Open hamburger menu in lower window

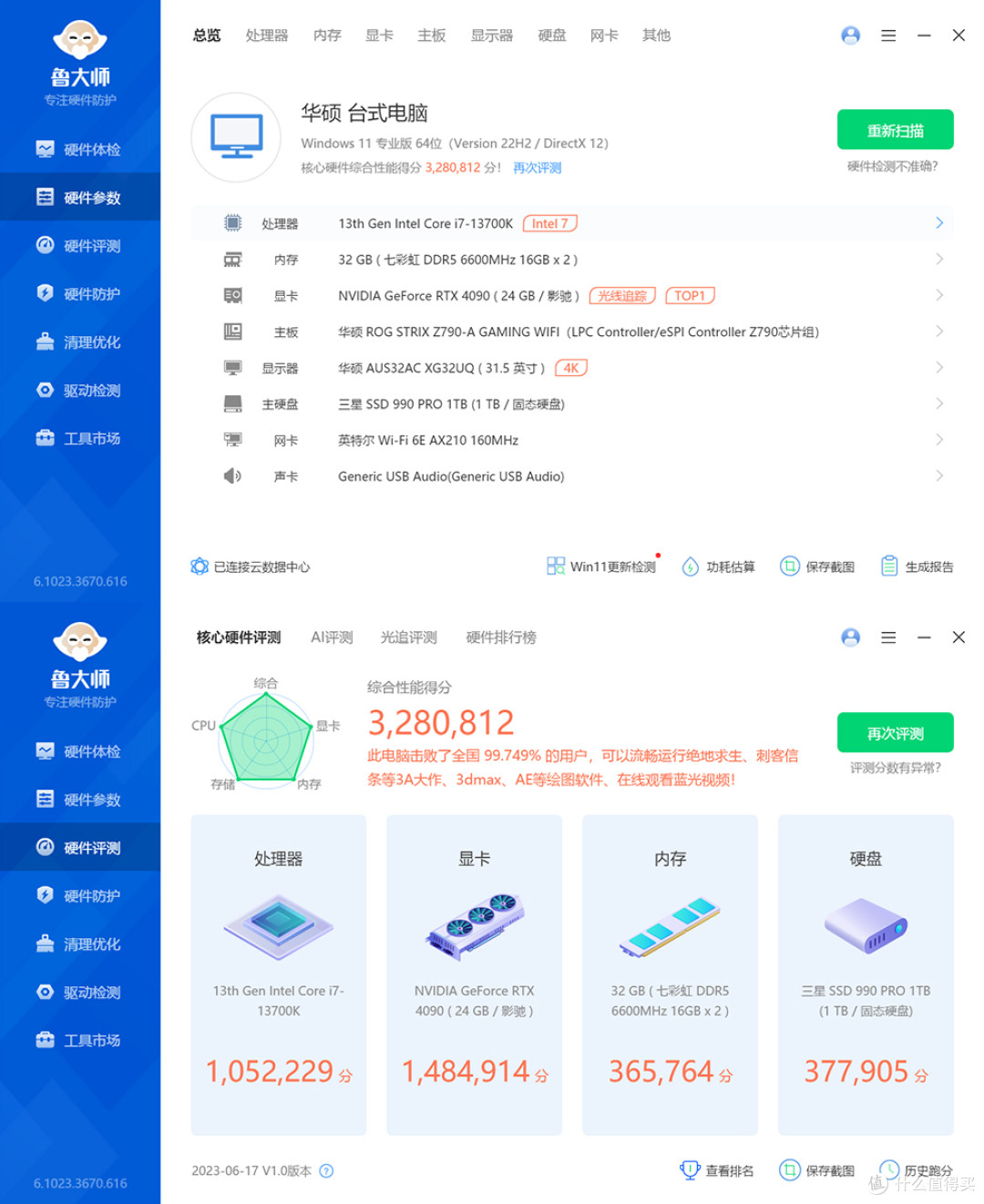coord(888,638)
